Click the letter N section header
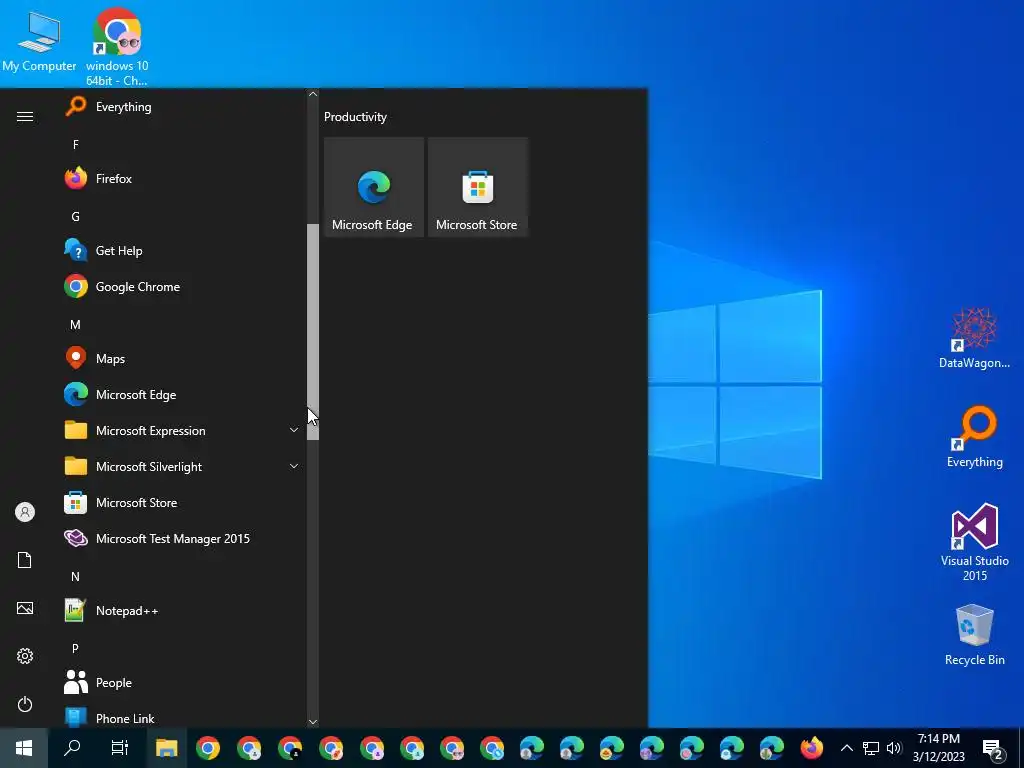1024x768 pixels. point(76,577)
